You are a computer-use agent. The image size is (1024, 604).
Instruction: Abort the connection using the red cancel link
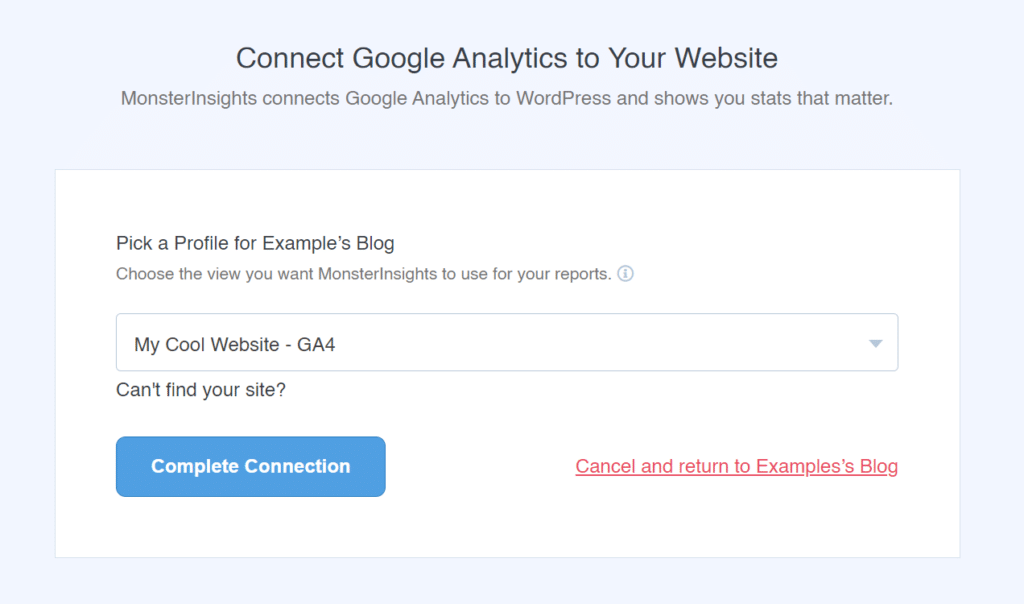click(x=736, y=466)
